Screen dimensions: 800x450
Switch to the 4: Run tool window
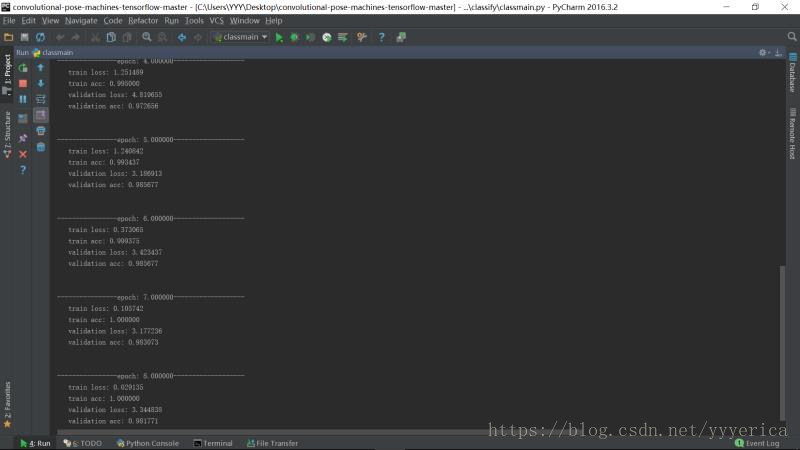35,443
